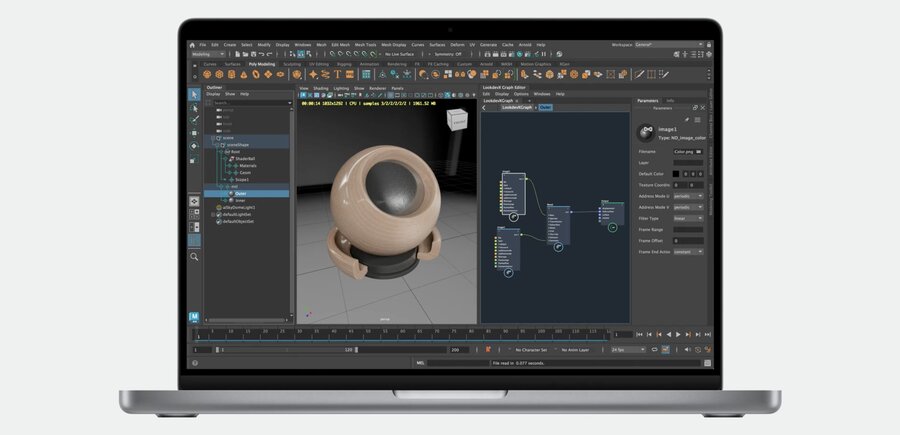Click the Frame Offset input field
This screenshot has height=435, width=900.
tap(688, 240)
